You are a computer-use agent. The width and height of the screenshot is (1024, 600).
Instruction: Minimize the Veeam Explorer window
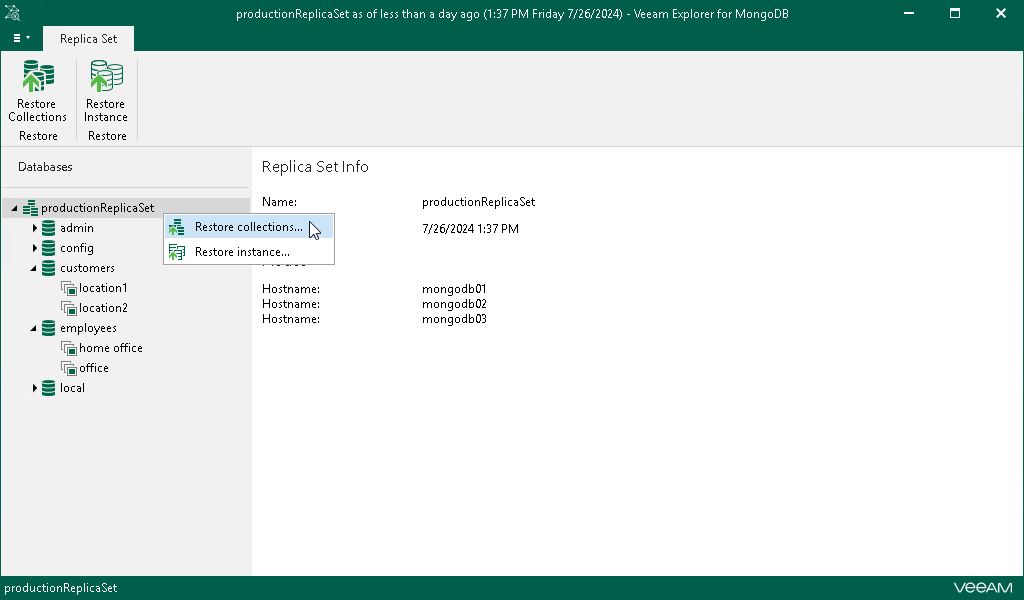point(908,13)
